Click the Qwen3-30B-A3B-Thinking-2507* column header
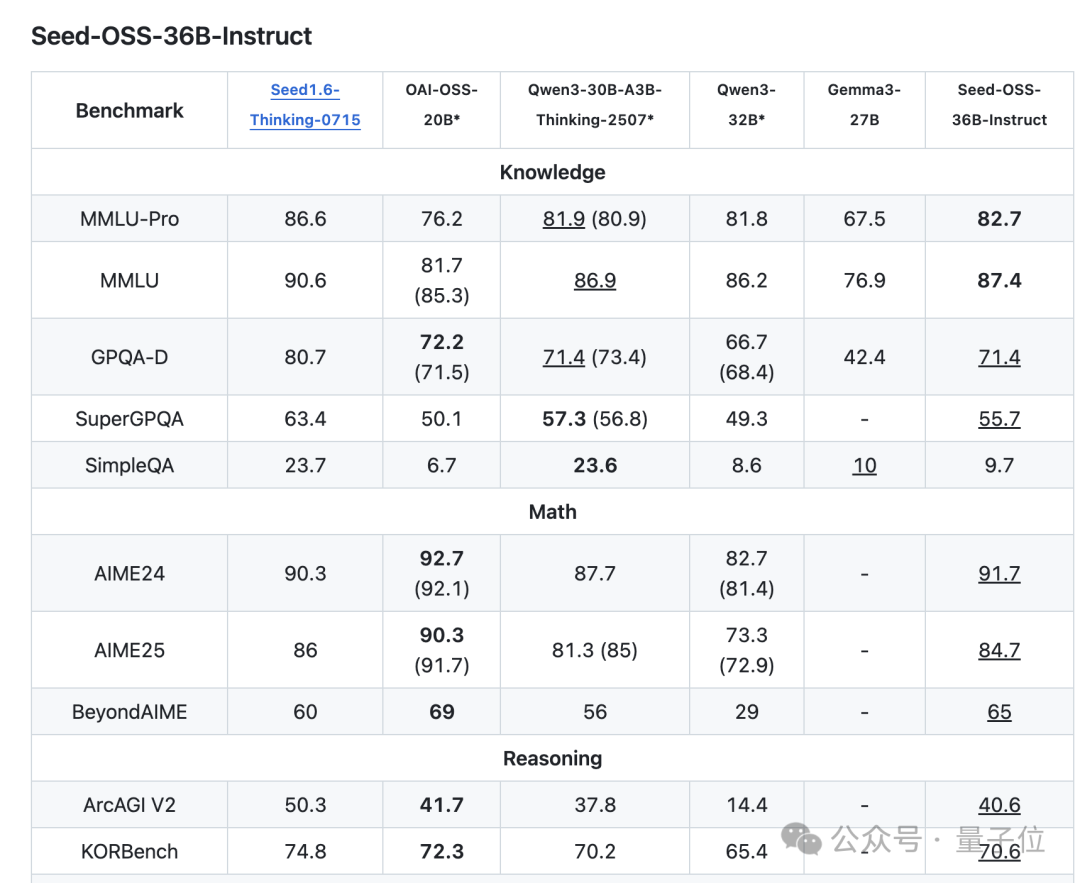Viewport: 1080px width, 883px height. 595,105
